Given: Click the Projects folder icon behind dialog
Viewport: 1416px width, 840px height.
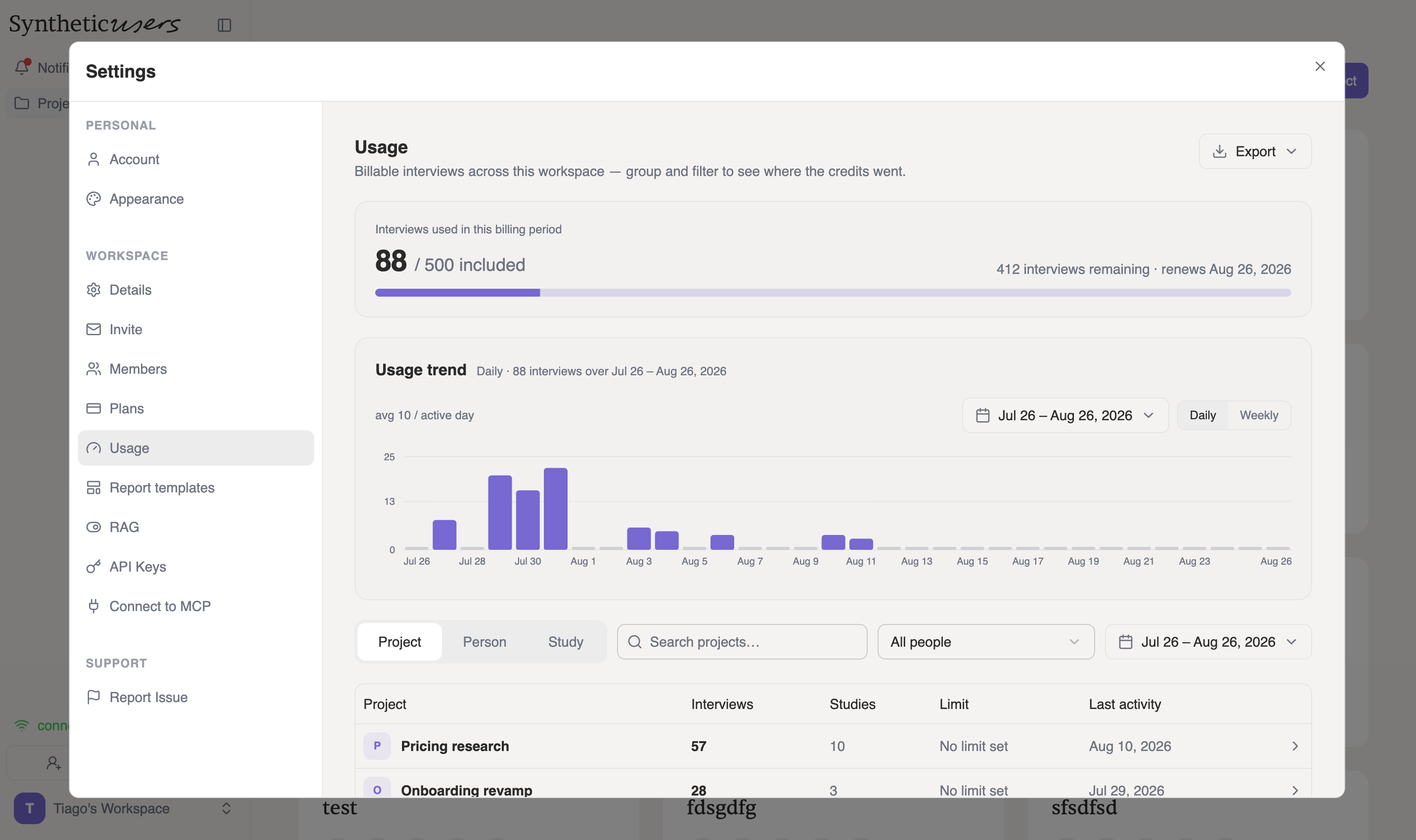Looking at the screenshot, I should pyautogui.click(x=22, y=103).
